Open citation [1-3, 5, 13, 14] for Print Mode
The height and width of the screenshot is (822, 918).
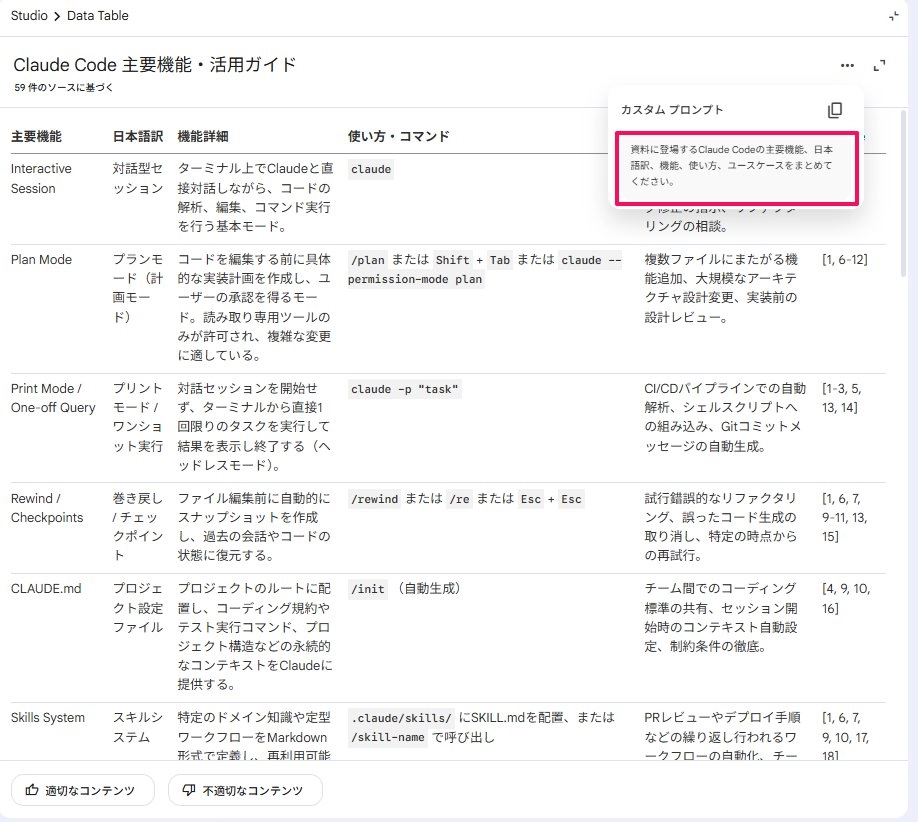pyautogui.click(x=841, y=398)
